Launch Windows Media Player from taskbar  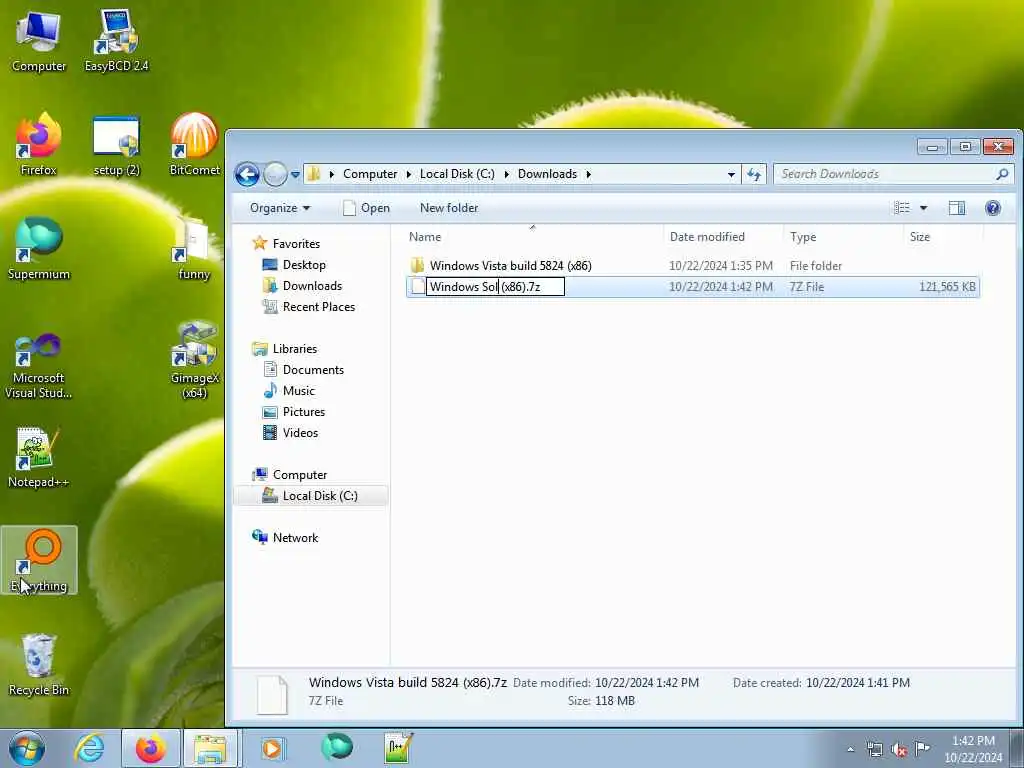[x=272, y=748]
